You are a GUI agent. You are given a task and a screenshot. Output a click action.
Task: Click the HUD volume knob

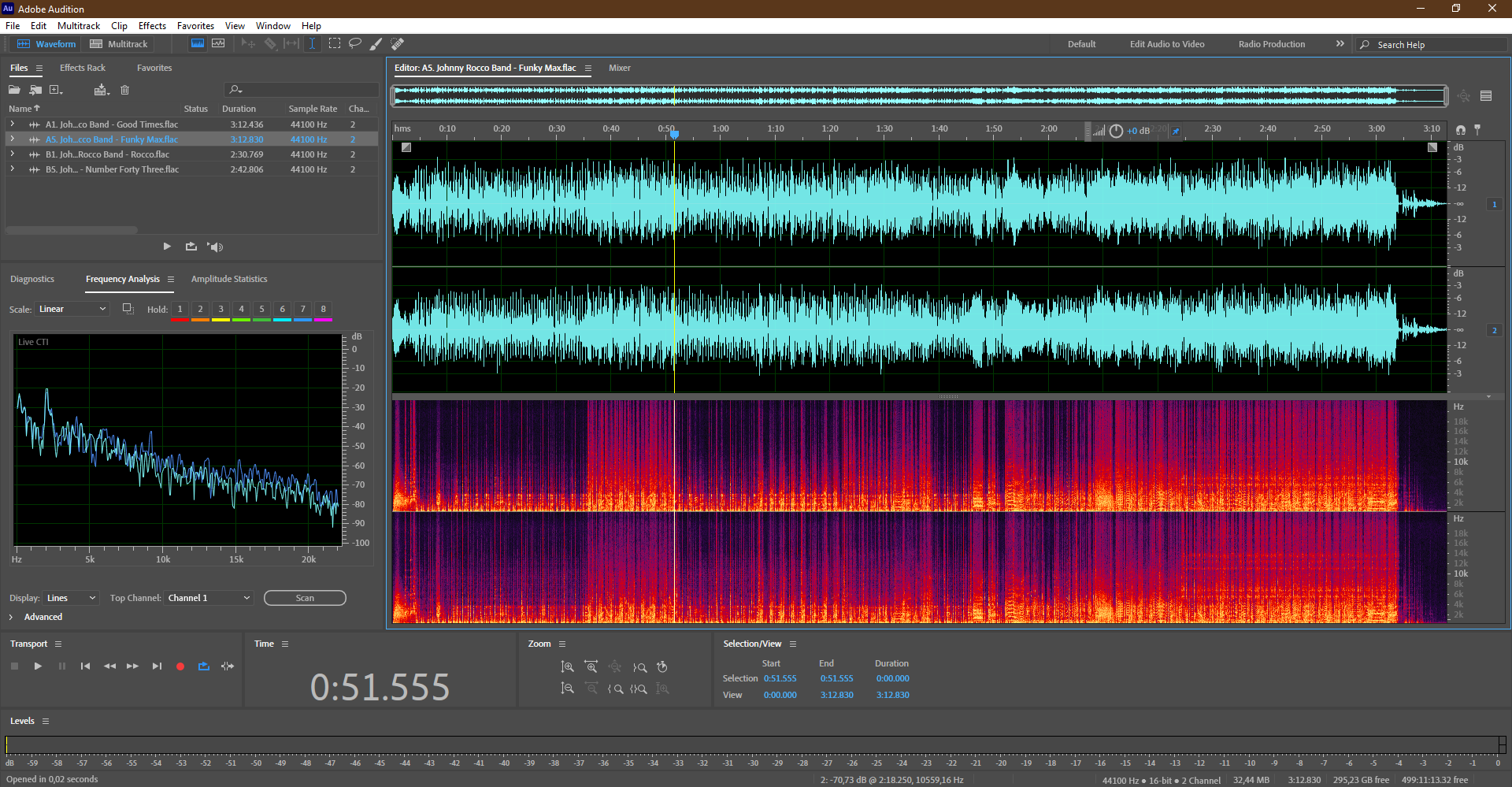coord(1116,131)
